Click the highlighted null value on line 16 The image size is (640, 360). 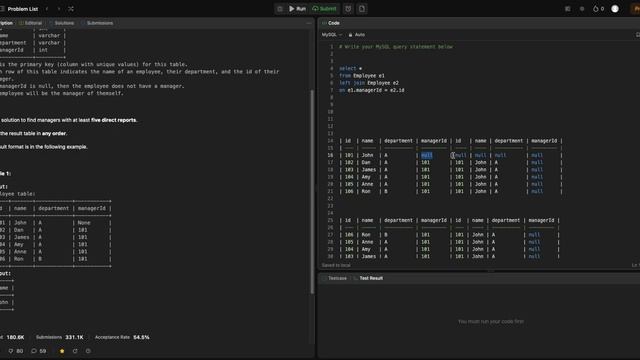click(x=427, y=155)
